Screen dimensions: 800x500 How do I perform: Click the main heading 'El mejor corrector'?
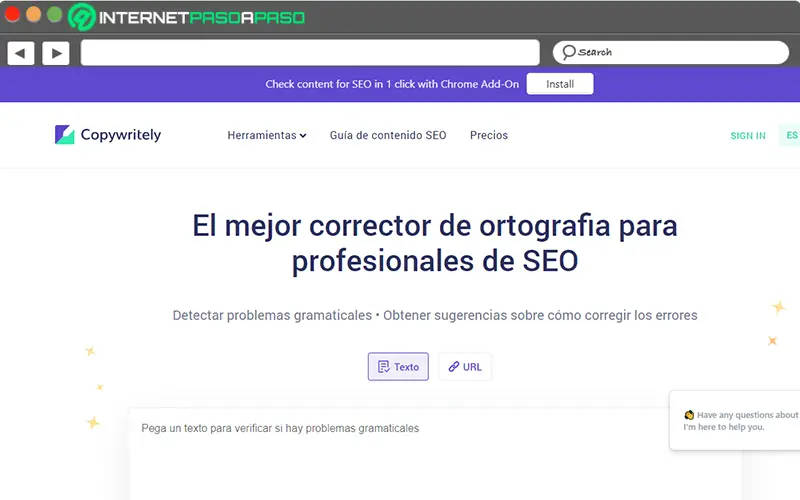[435, 243]
